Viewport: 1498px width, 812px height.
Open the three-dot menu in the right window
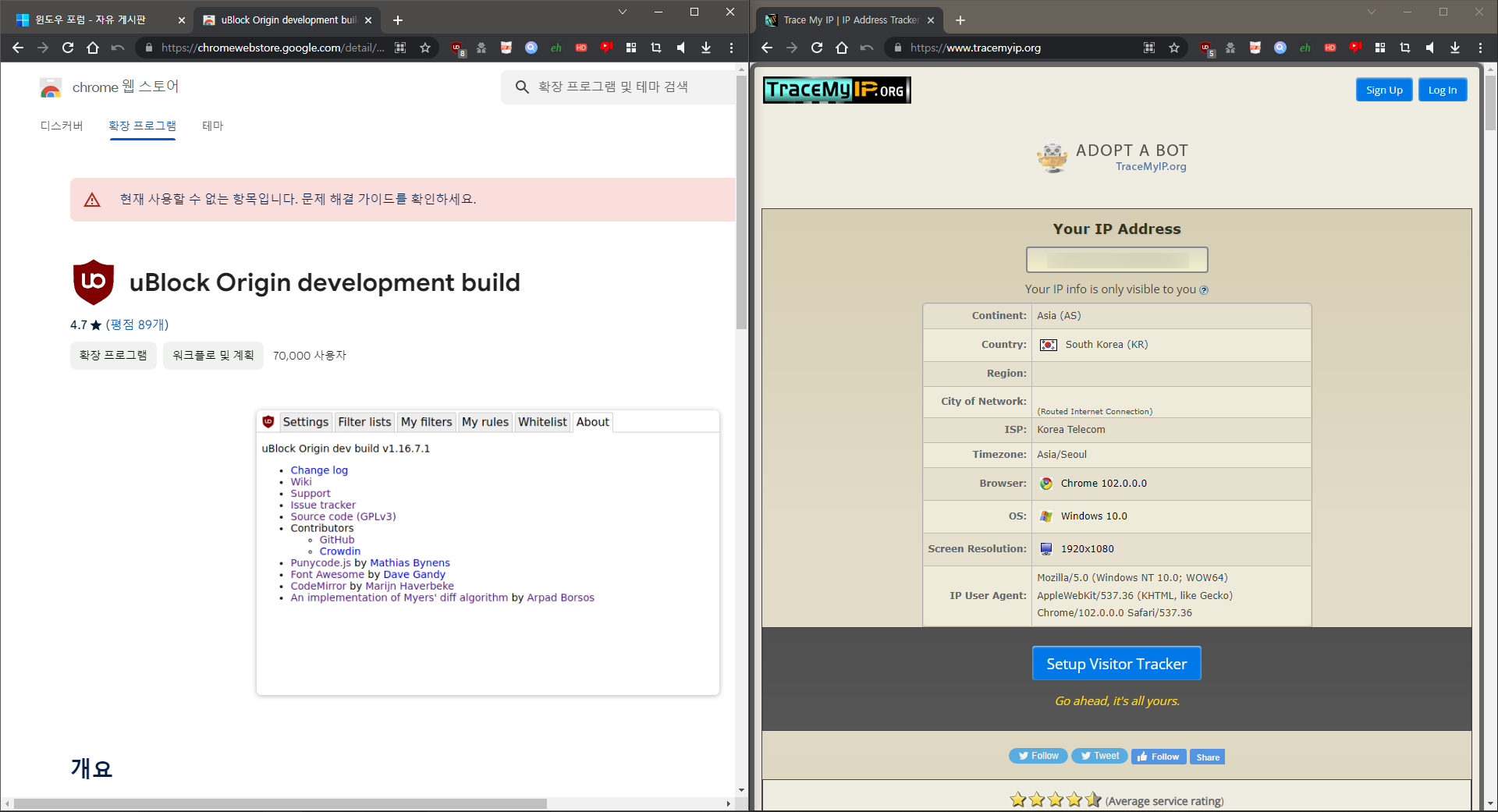point(1480,48)
